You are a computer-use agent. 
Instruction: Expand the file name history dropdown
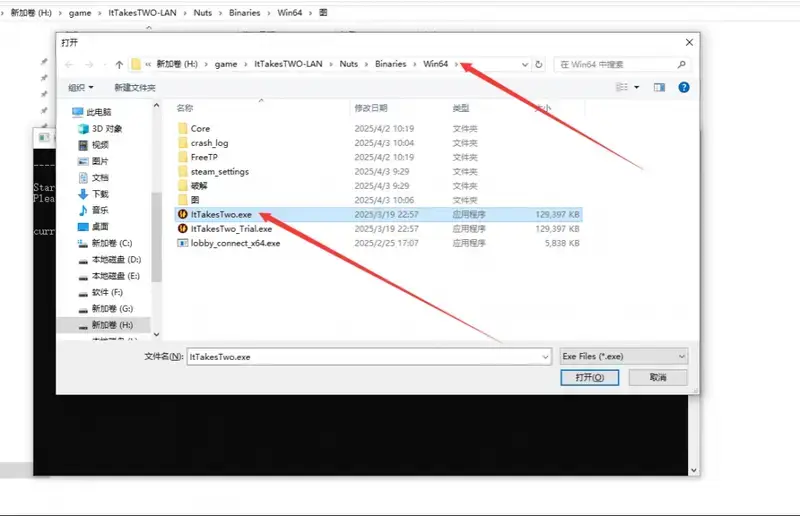544,356
